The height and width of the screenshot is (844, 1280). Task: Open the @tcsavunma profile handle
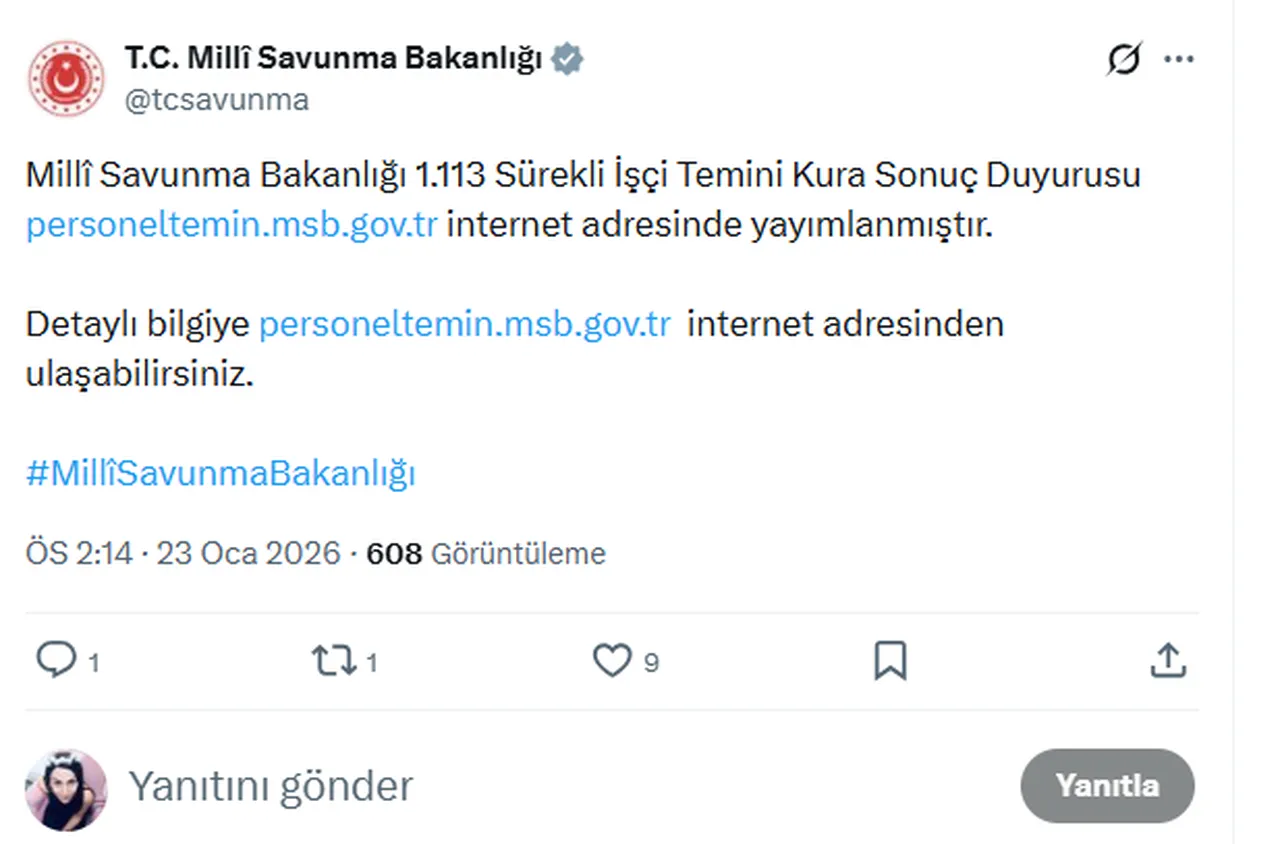(x=216, y=99)
